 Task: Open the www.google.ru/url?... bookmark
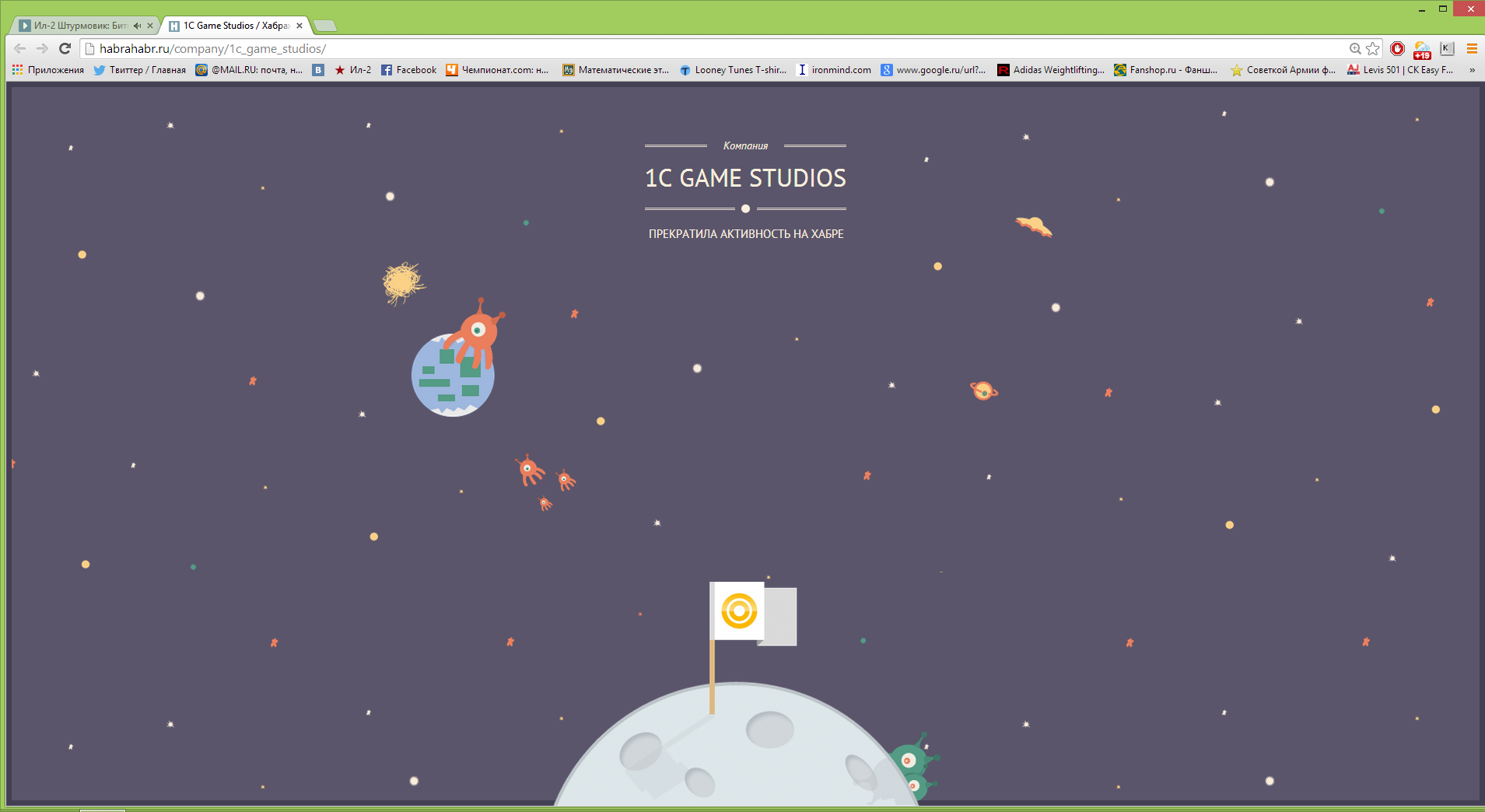[x=933, y=70]
